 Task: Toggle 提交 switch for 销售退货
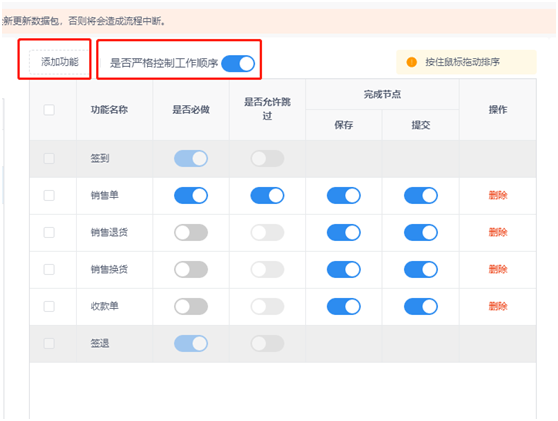pyautogui.click(x=421, y=232)
